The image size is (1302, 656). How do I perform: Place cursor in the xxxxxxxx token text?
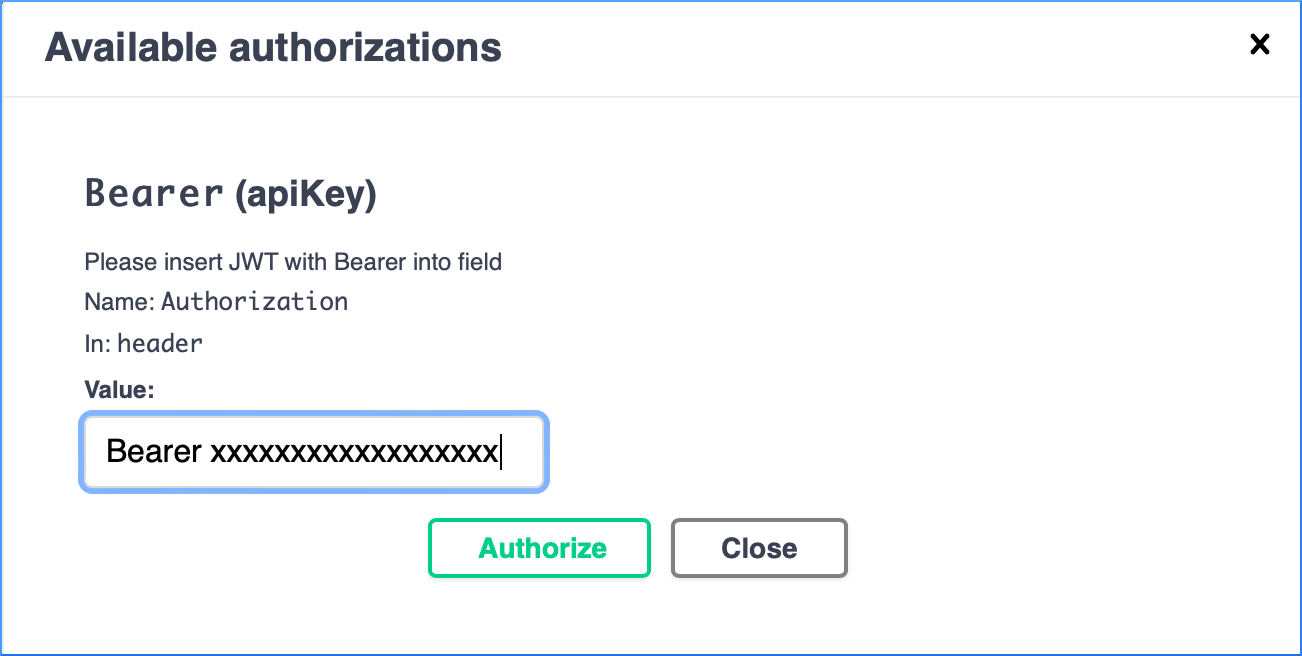353,453
